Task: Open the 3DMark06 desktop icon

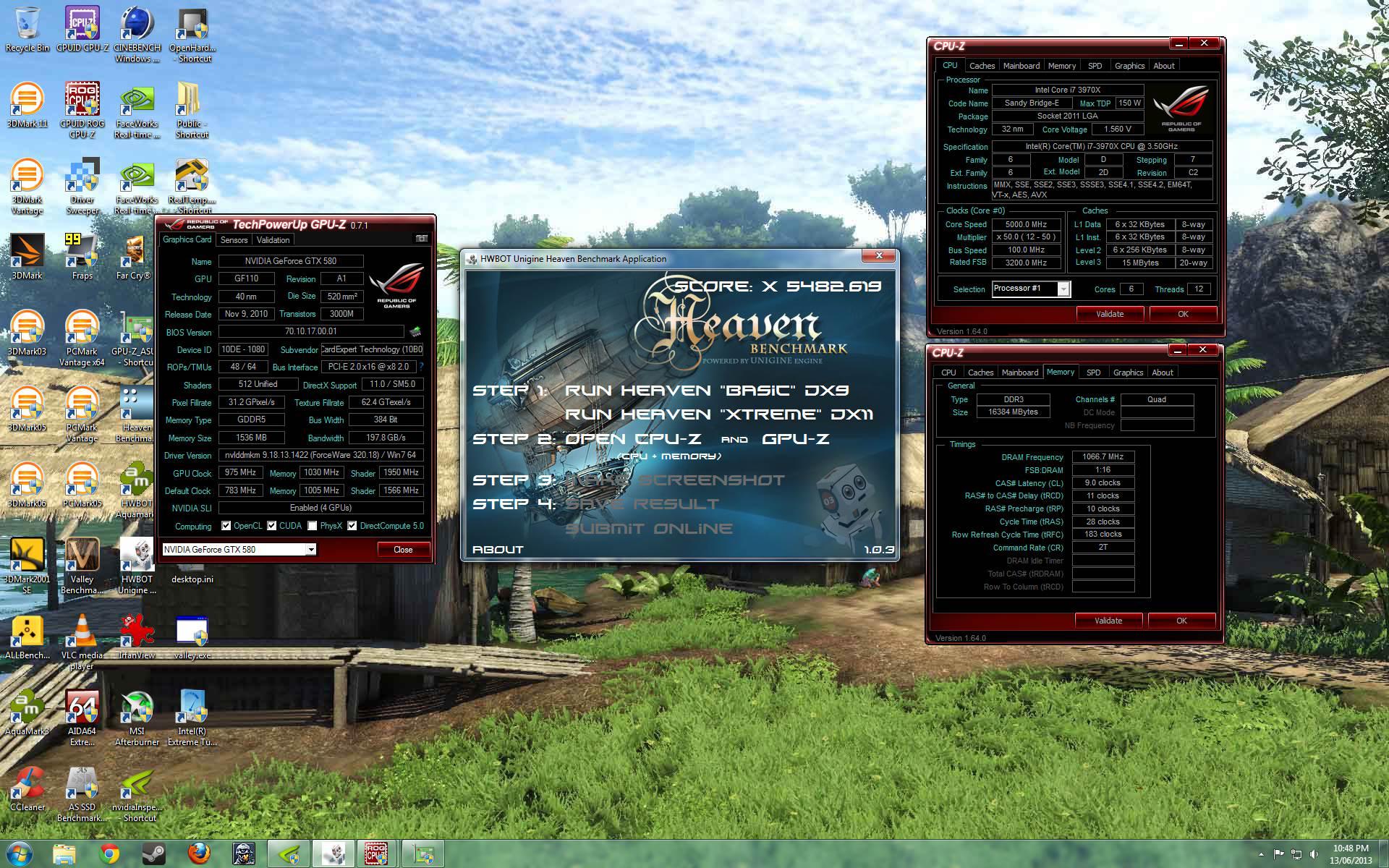Action: (x=27, y=485)
